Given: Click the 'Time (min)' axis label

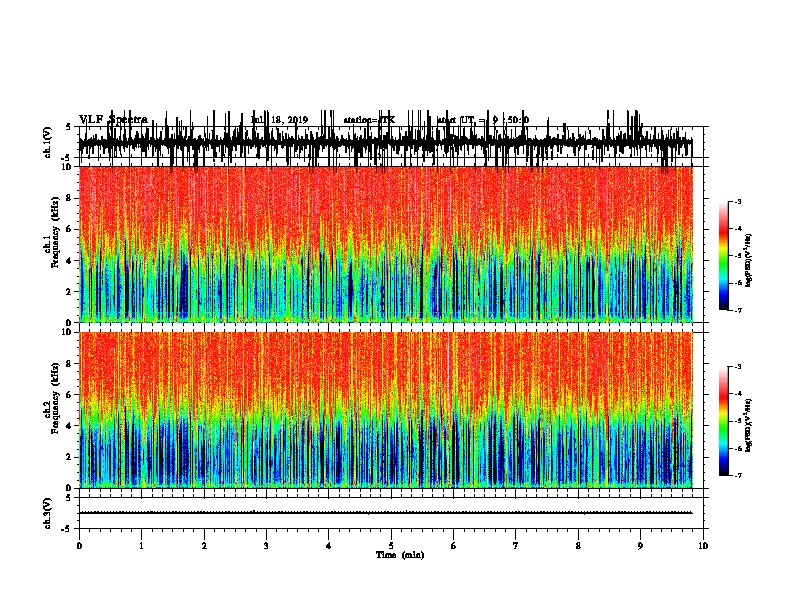Looking at the screenshot, I should click(400, 555).
